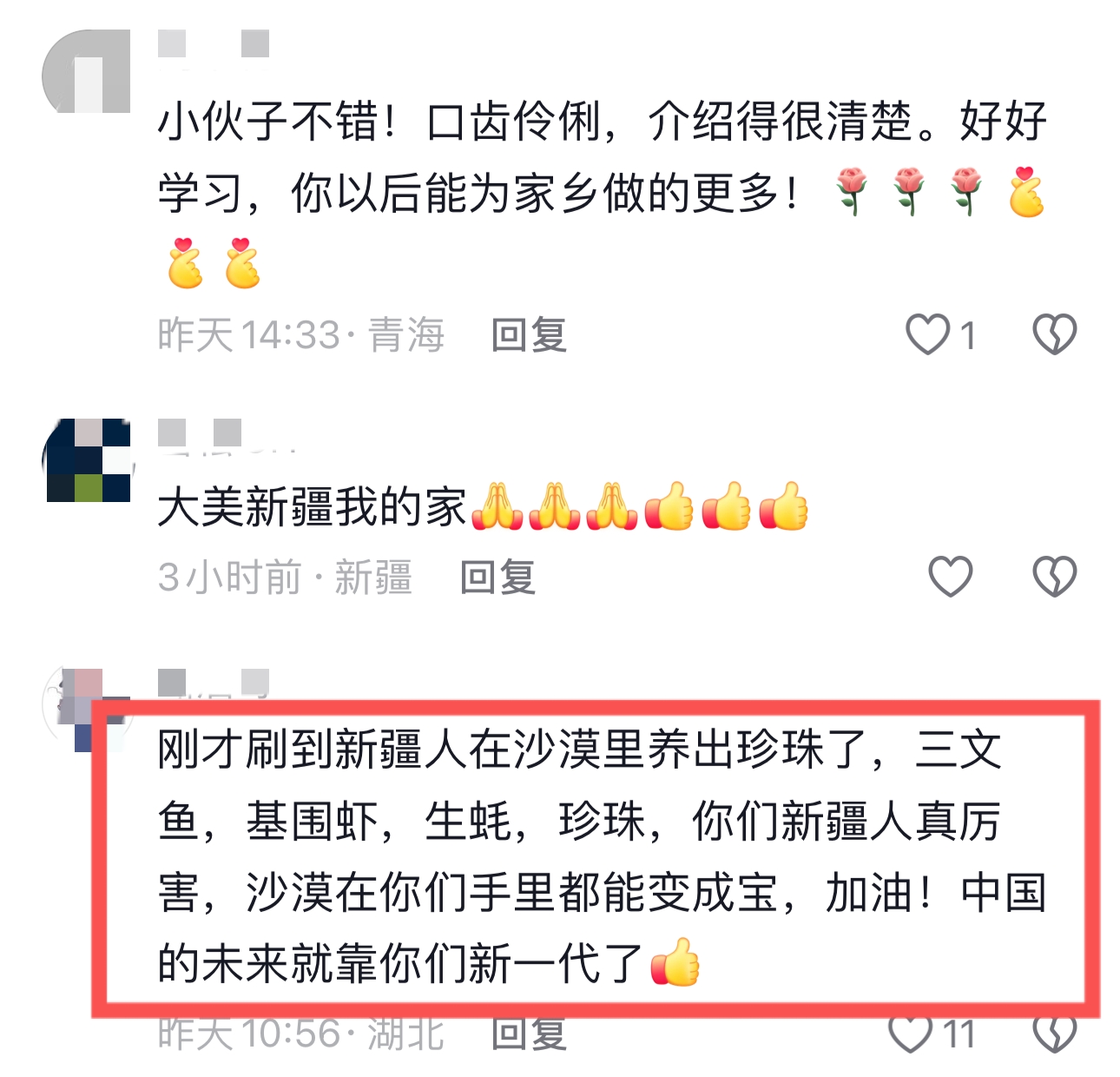Tap the broken heart on the 新疆 comment
The image size is (1120, 1077).
(1054, 577)
